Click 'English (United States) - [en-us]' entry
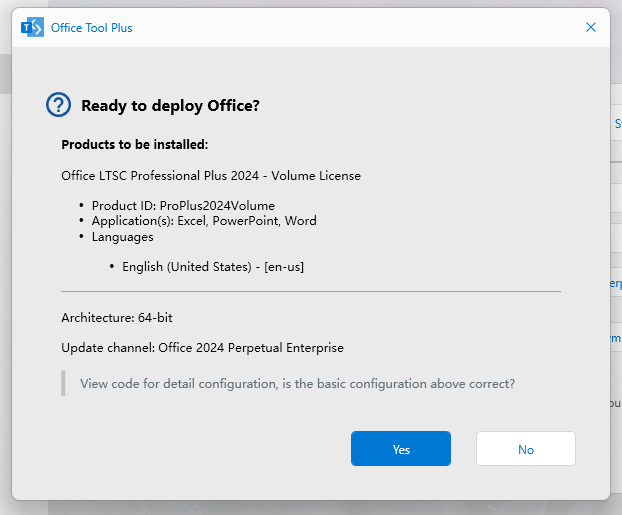622x515 pixels. (x=213, y=267)
